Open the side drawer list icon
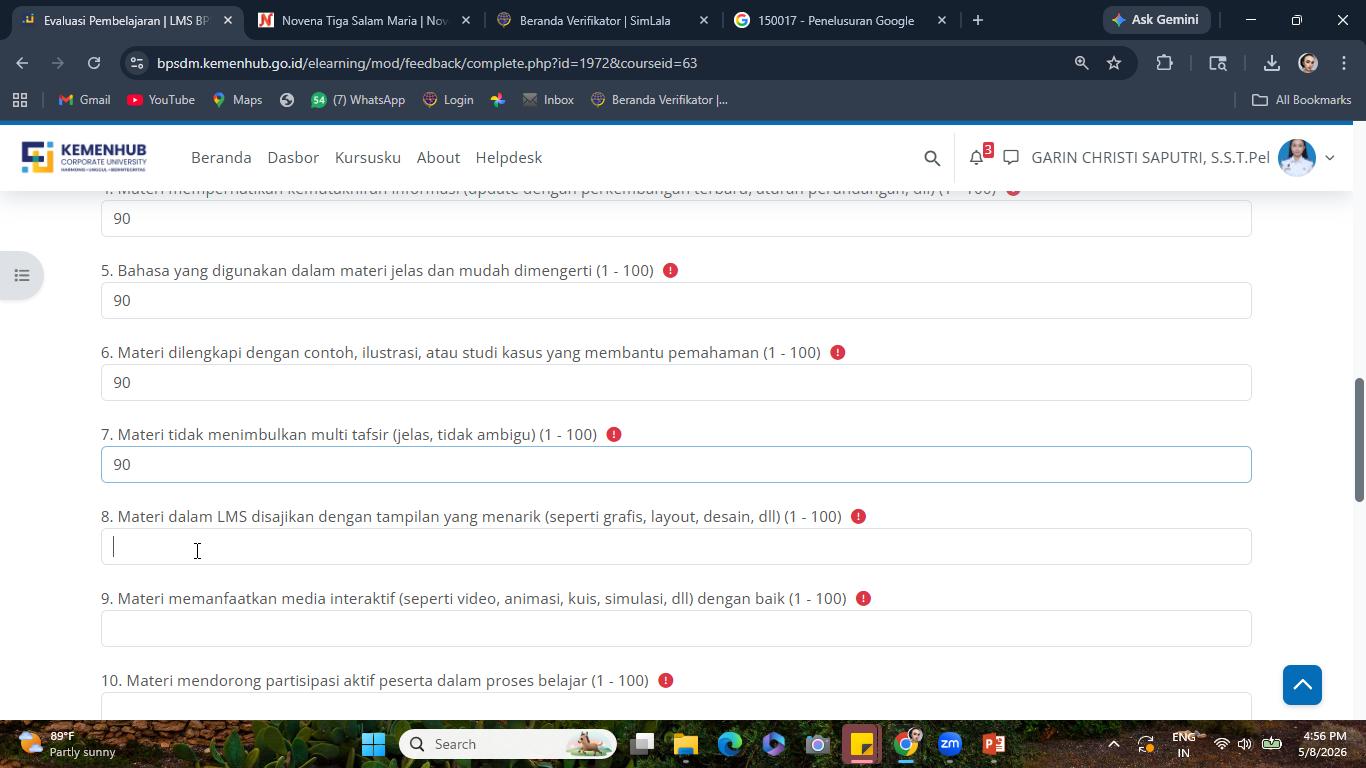 (21, 275)
